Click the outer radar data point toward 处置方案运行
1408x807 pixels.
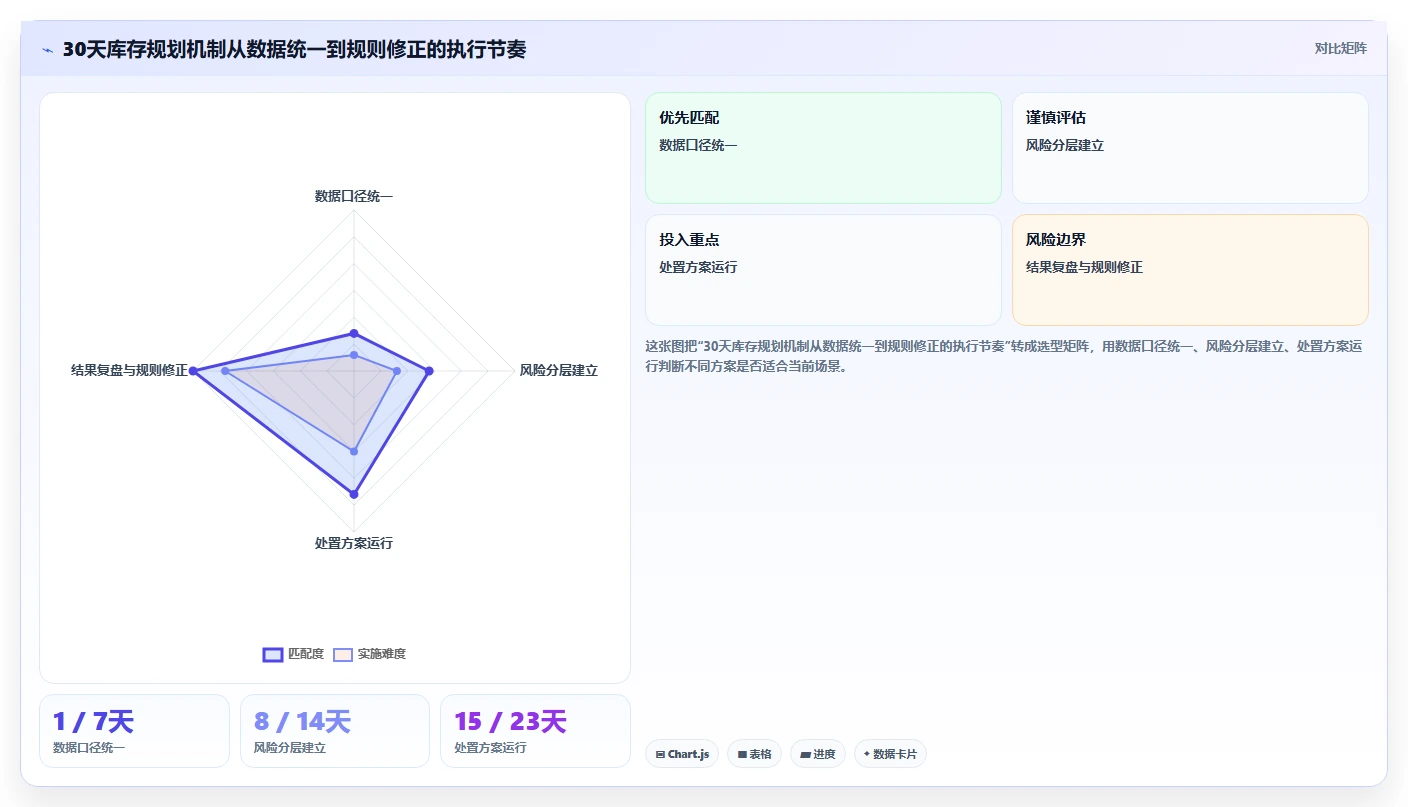click(x=354, y=494)
